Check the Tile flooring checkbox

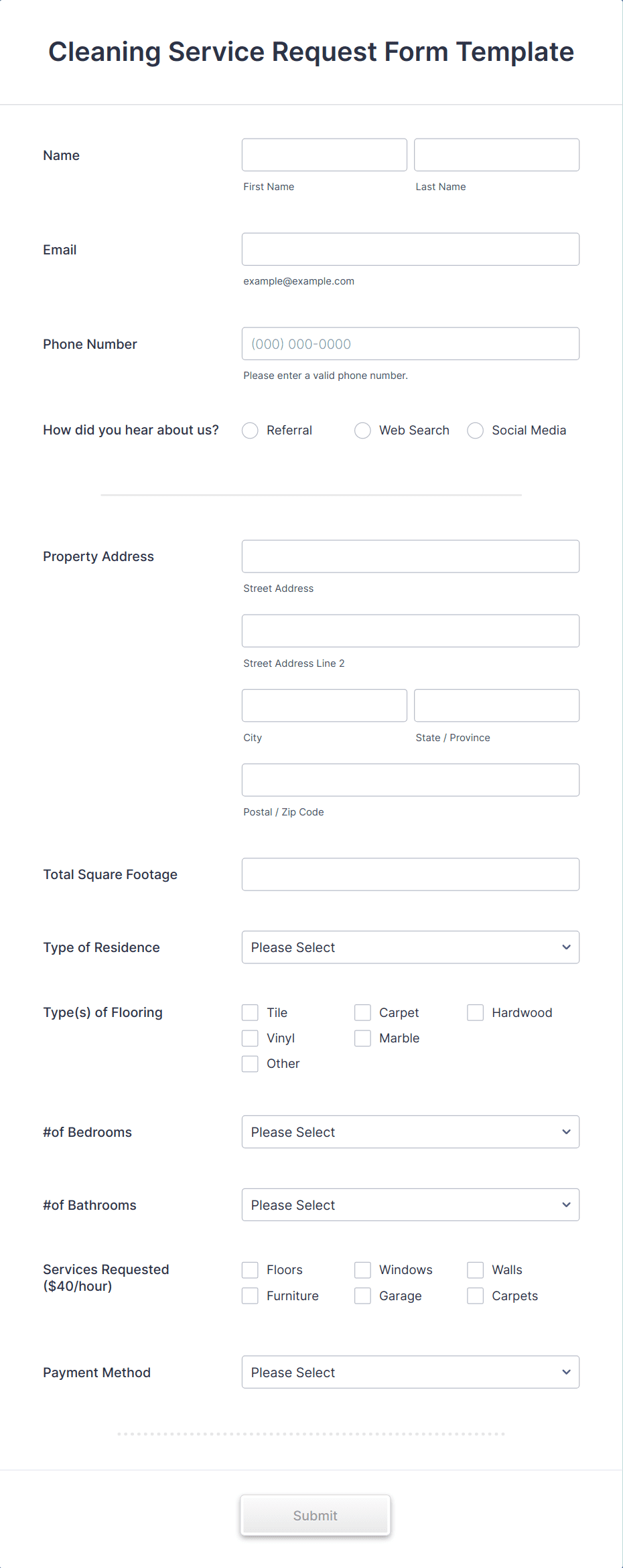point(250,1012)
